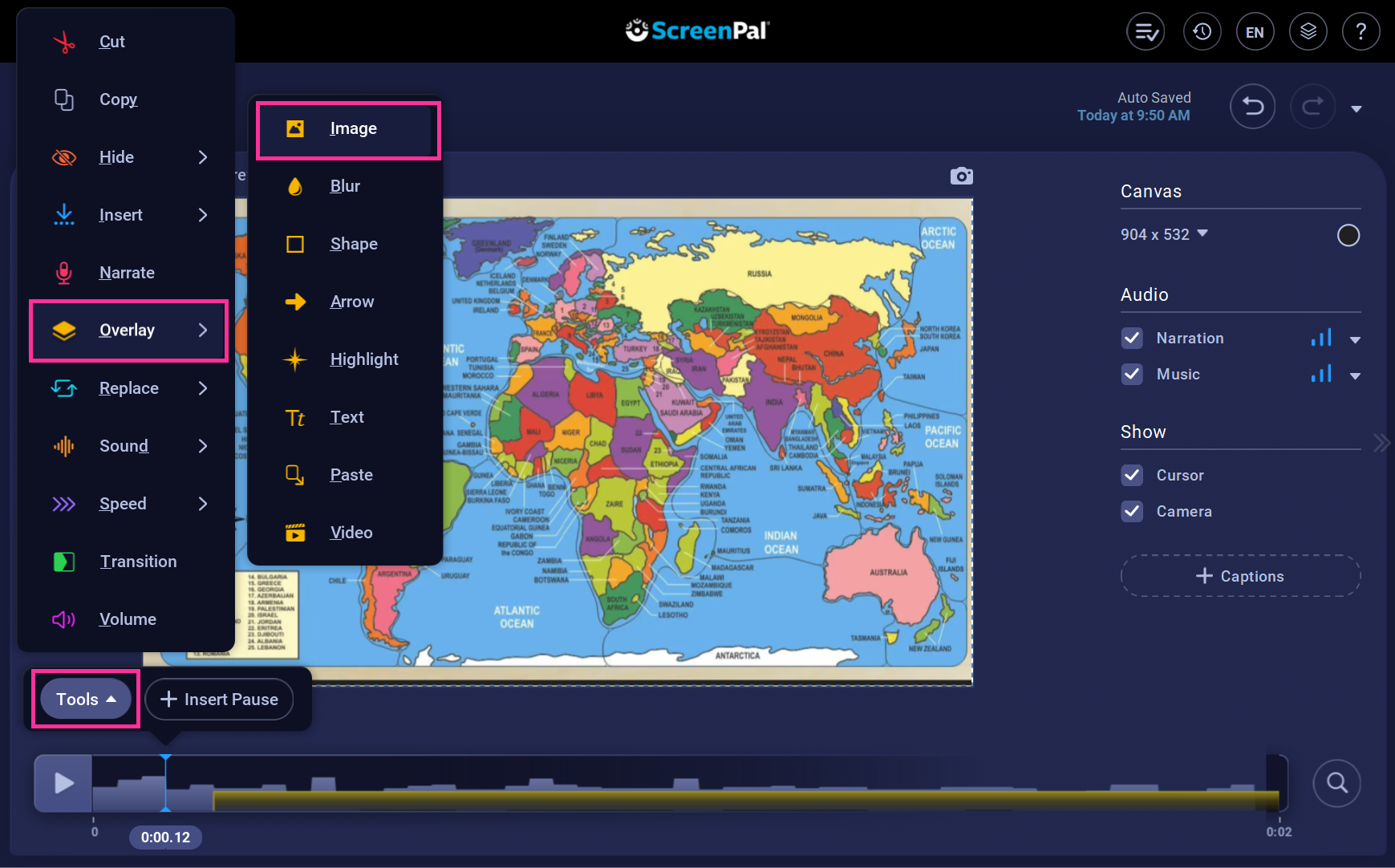
Task: Play the video timeline
Action: tap(63, 783)
